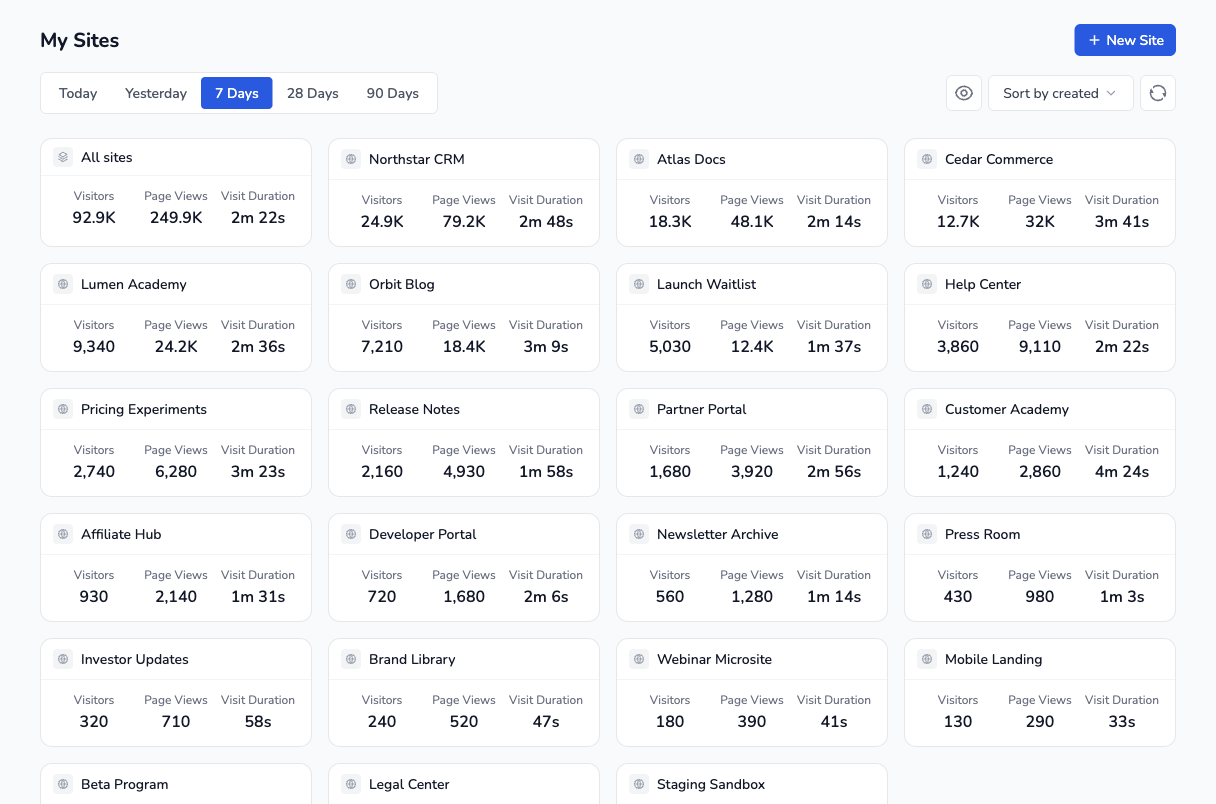Image resolution: width=1216 pixels, height=804 pixels.
Task: Click the globe icon beside Legal Center
Action: tap(351, 784)
